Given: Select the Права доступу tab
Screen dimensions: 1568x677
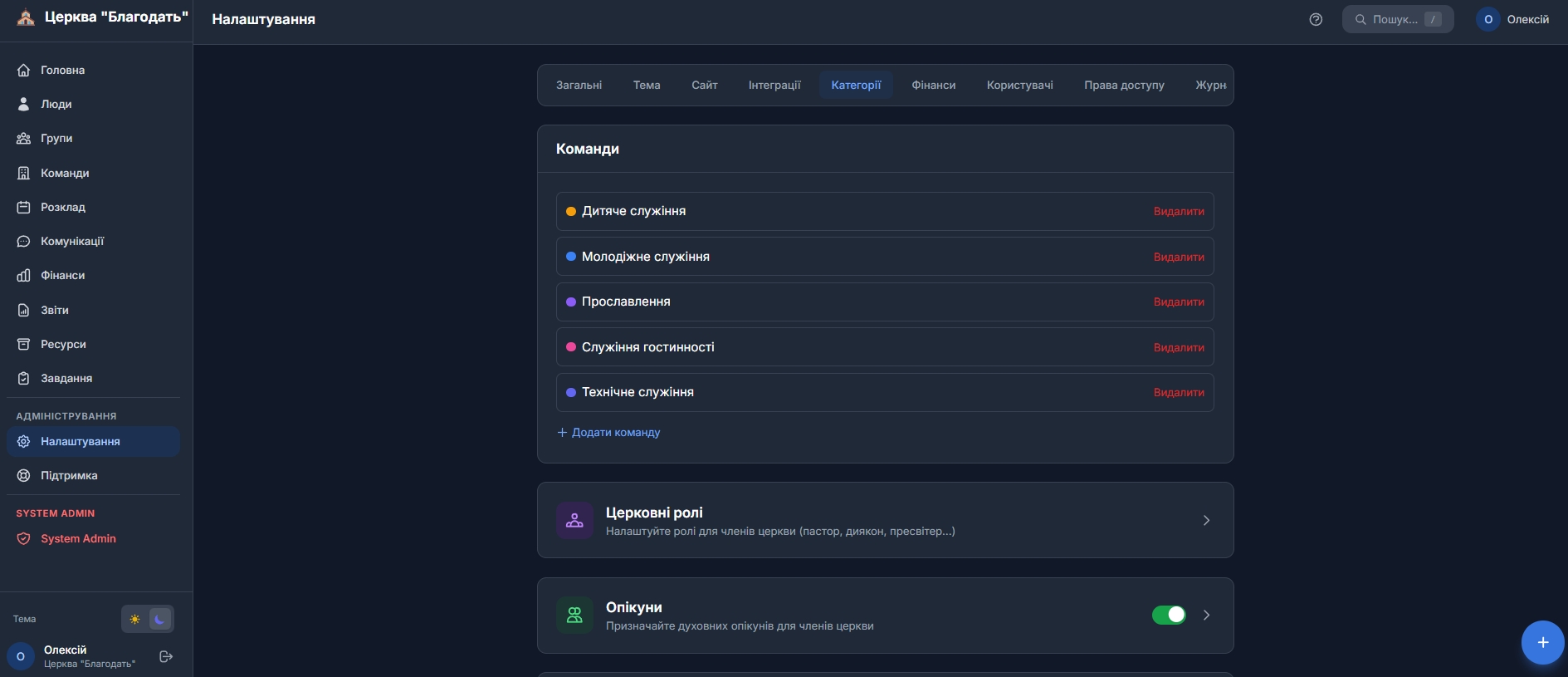Looking at the screenshot, I should 1124,85.
